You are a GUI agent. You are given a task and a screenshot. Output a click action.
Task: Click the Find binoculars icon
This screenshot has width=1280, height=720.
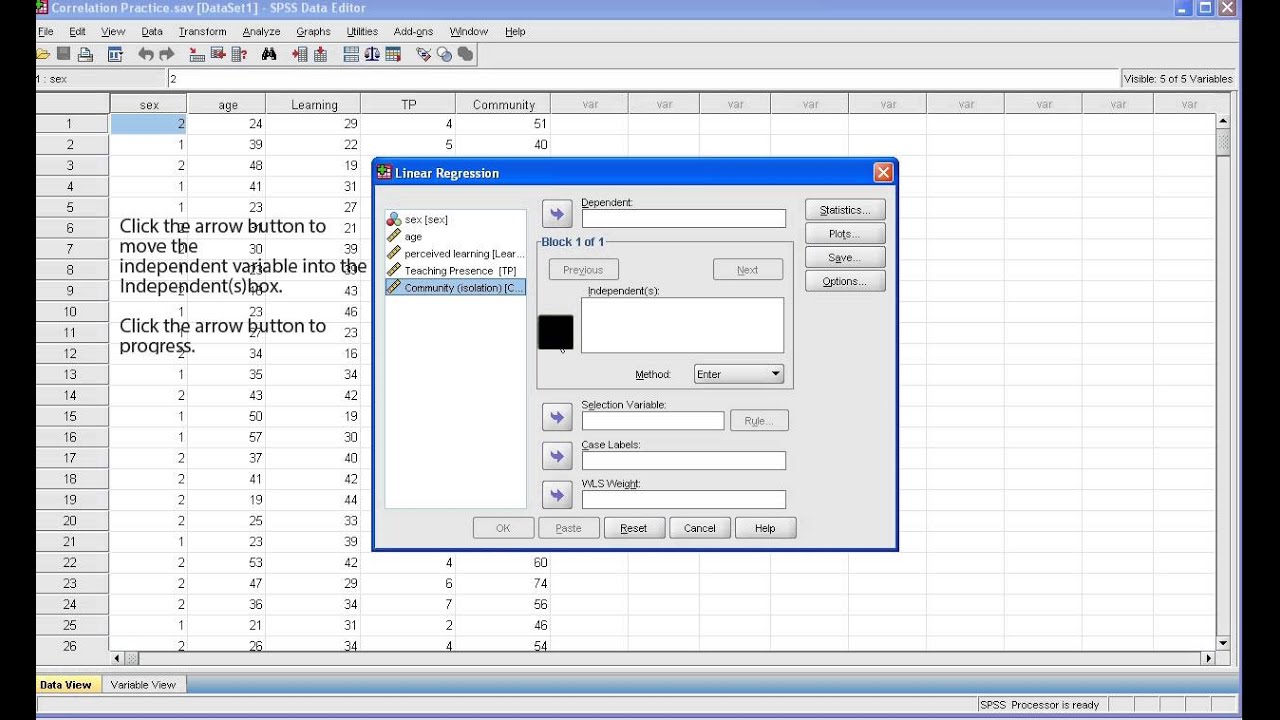pos(269,54)
